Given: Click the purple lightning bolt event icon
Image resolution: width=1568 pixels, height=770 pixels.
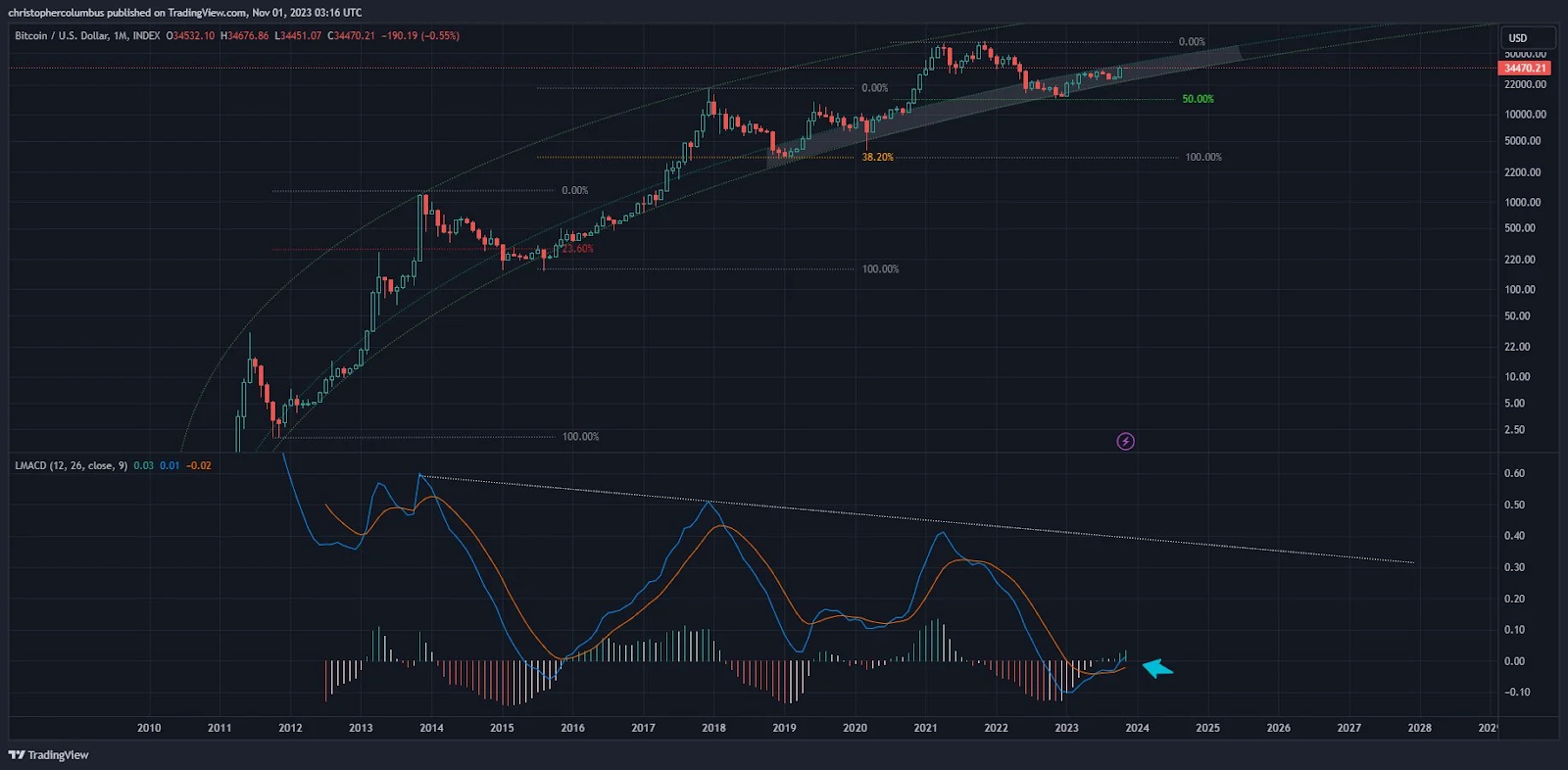Looking at the screenshot, I should point(1126,442).
